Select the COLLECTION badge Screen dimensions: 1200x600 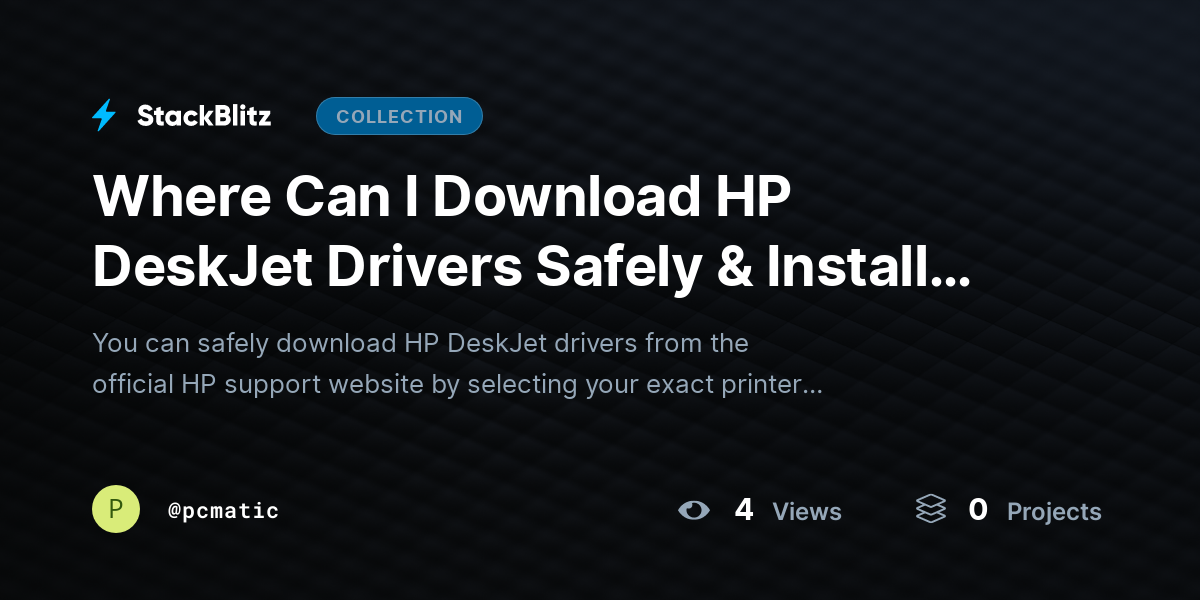tap(399, 116)
